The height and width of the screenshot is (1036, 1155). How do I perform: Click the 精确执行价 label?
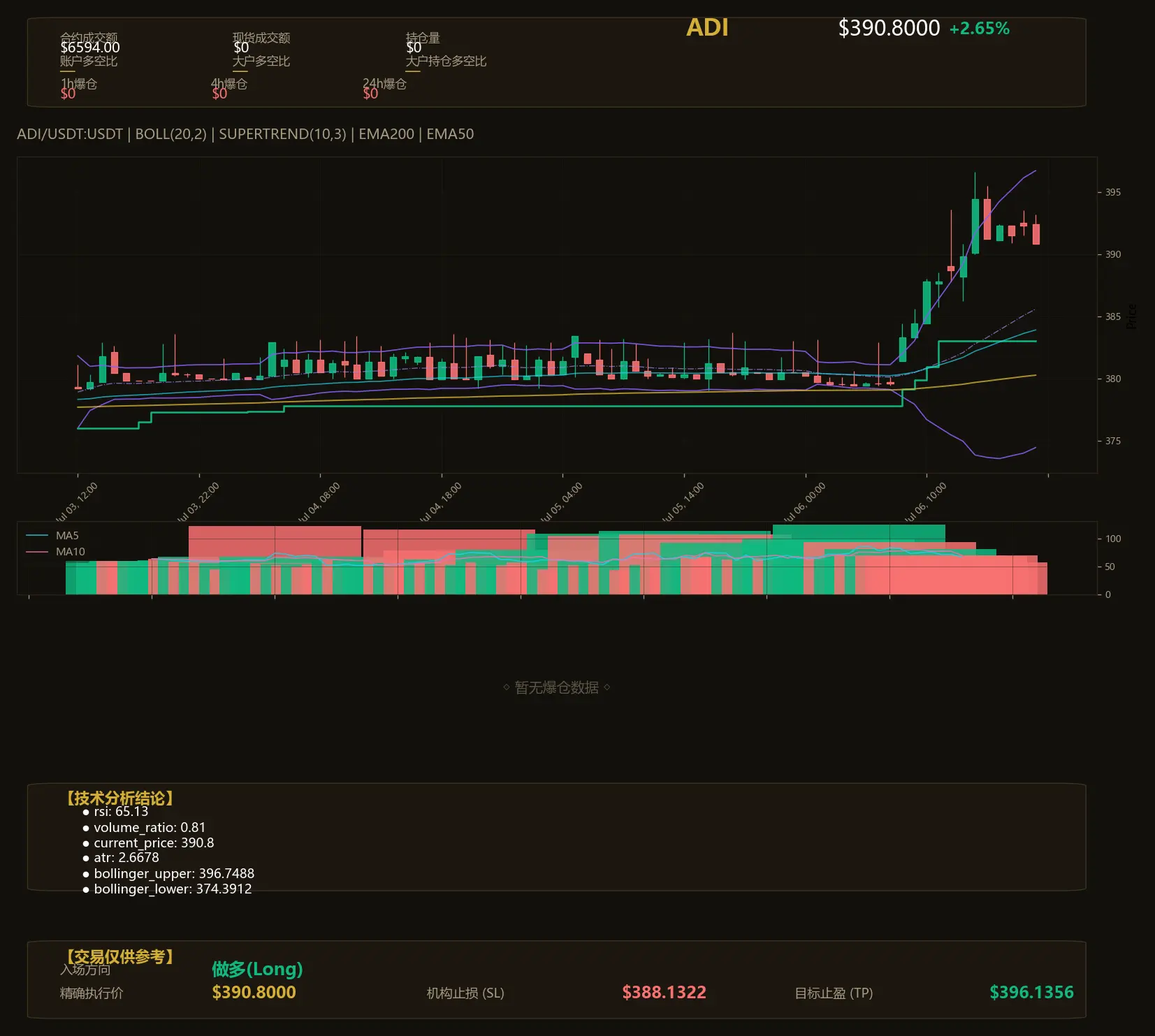[92, 993]
